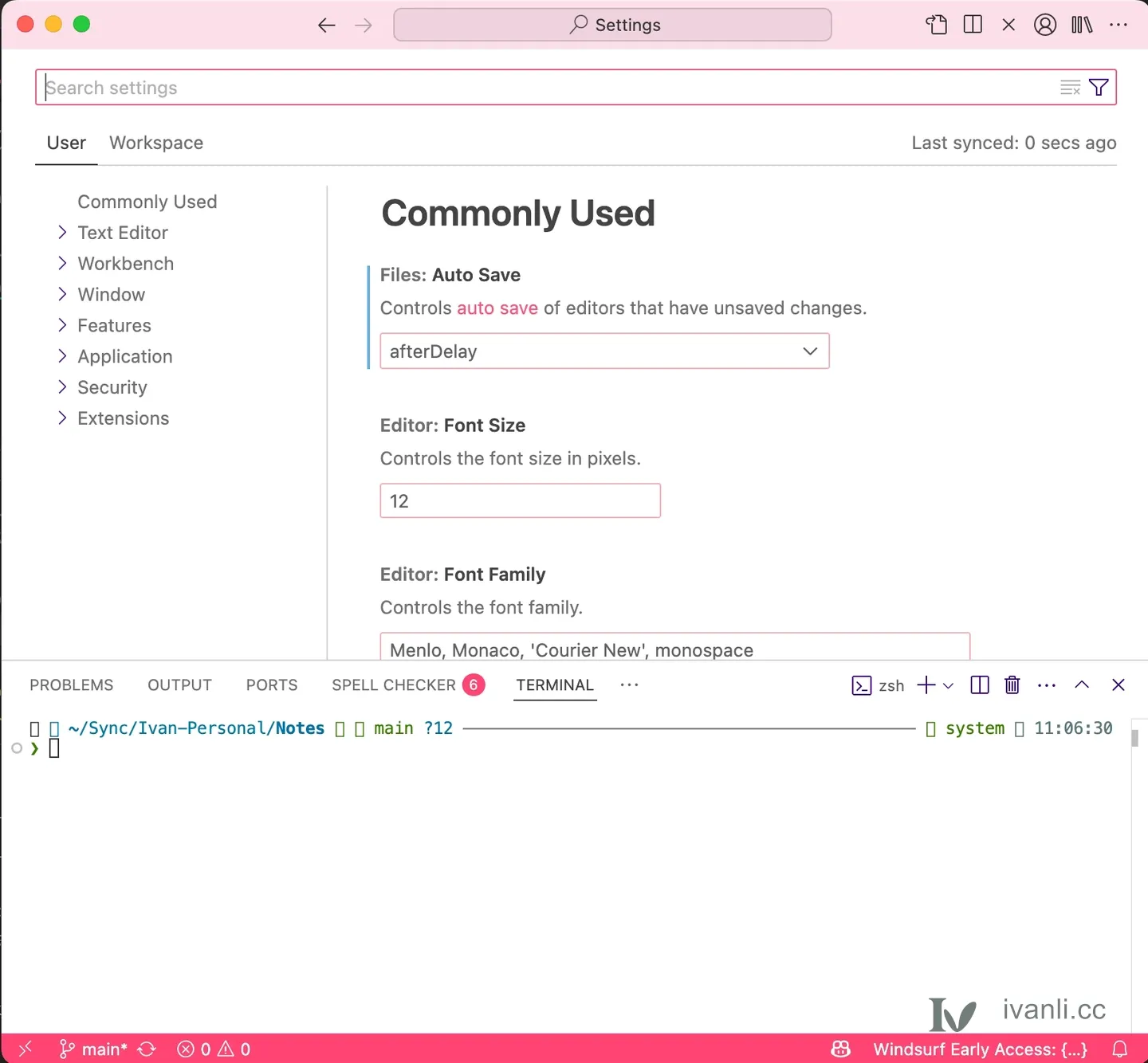Open the settings filter funnel
The image size is (1148, 1063).
click(1099, 88)
